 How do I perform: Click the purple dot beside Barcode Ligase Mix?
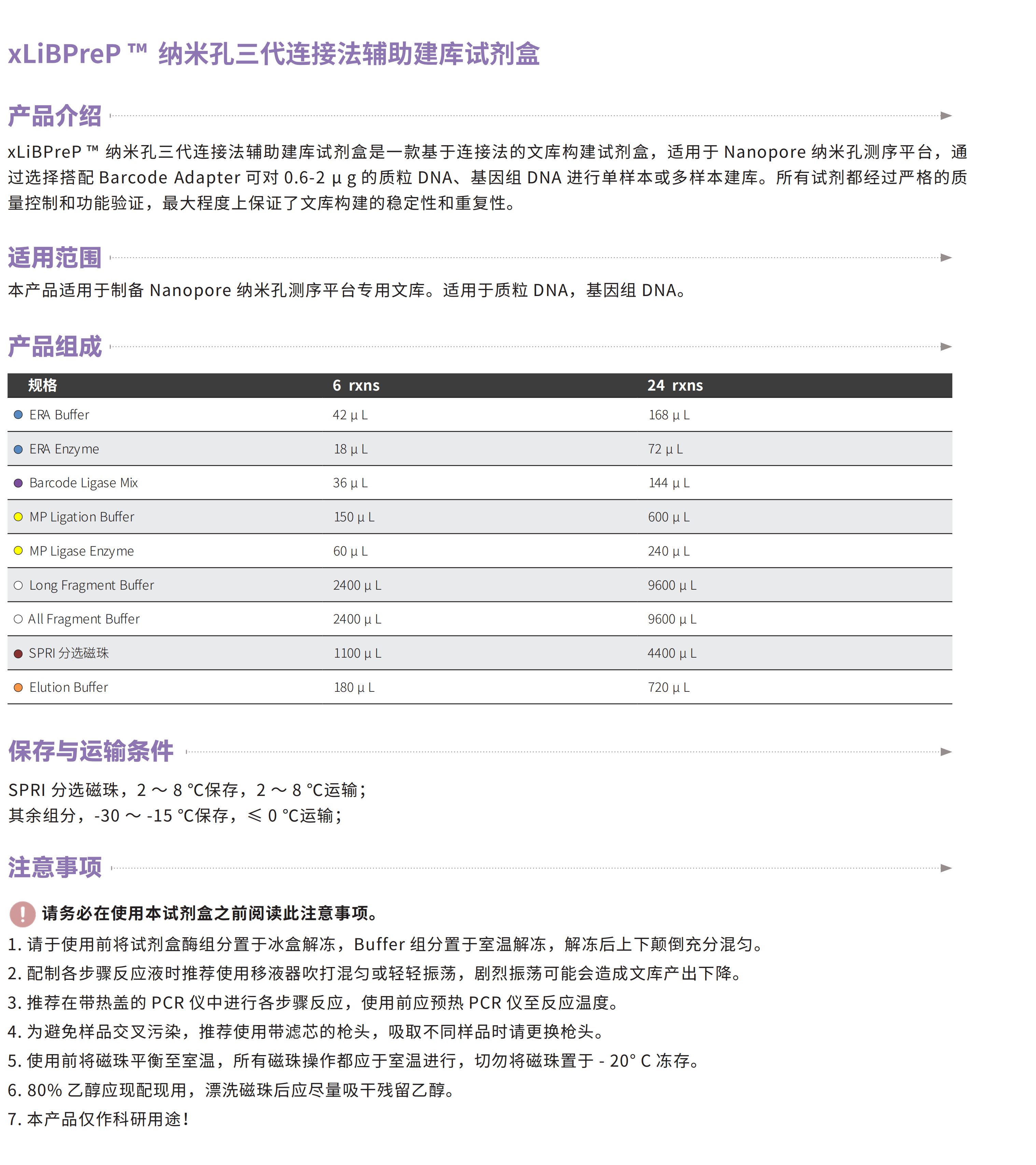coord(18,483)
